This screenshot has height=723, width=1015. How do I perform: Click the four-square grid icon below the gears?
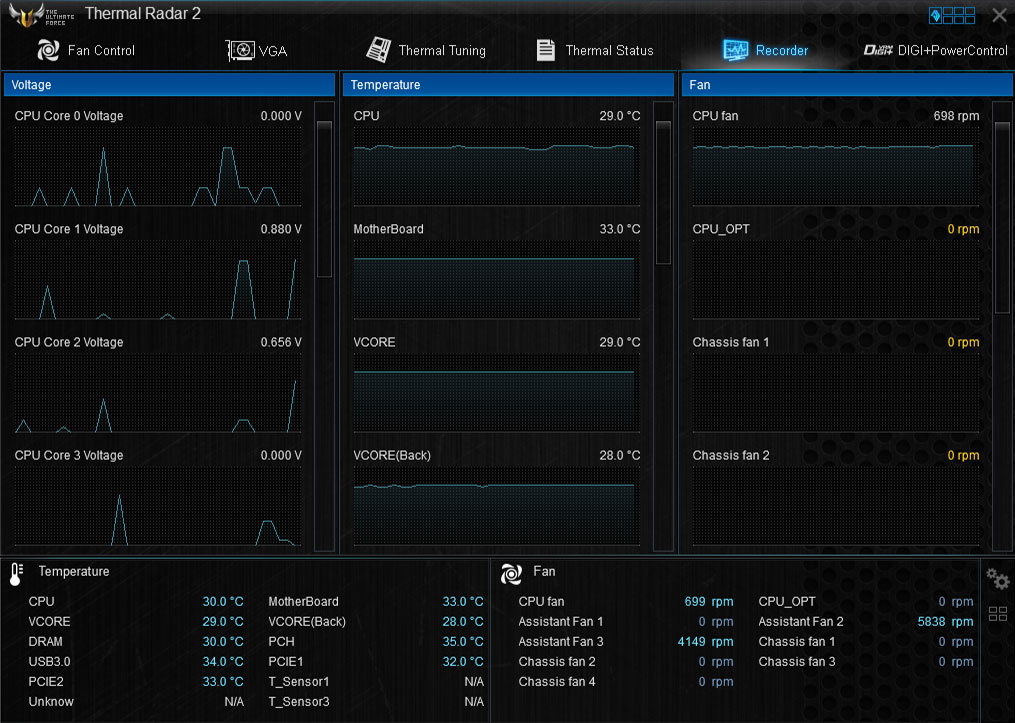[998, 614]
